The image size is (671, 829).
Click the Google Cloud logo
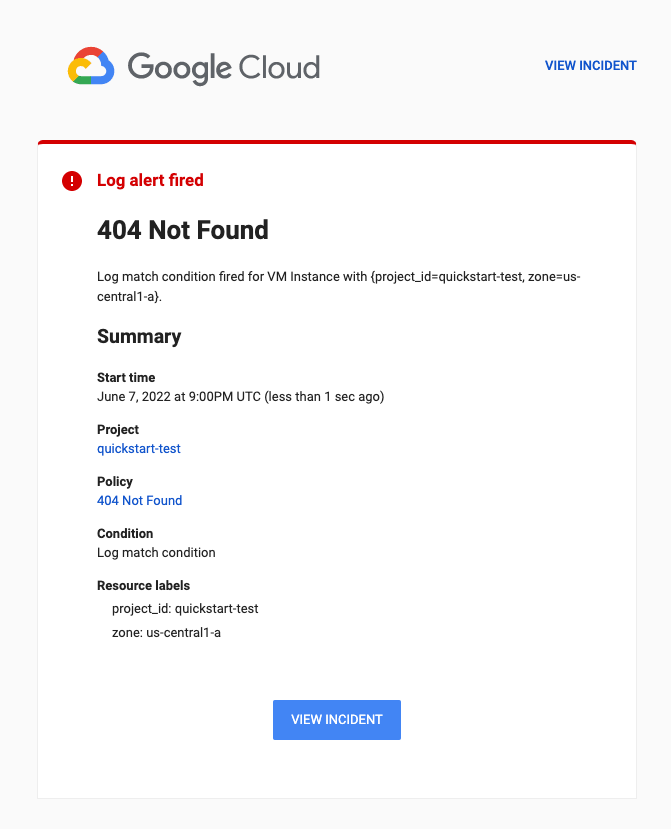coord(193,67)
